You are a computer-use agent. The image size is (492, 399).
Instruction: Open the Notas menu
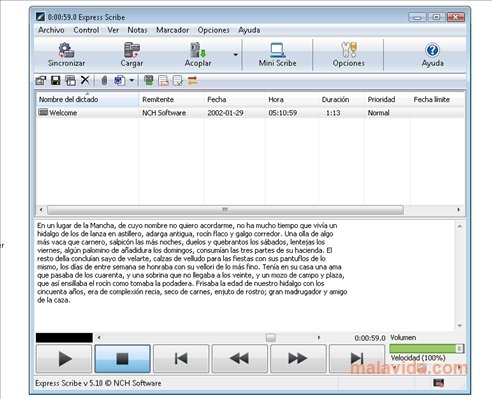137,30
